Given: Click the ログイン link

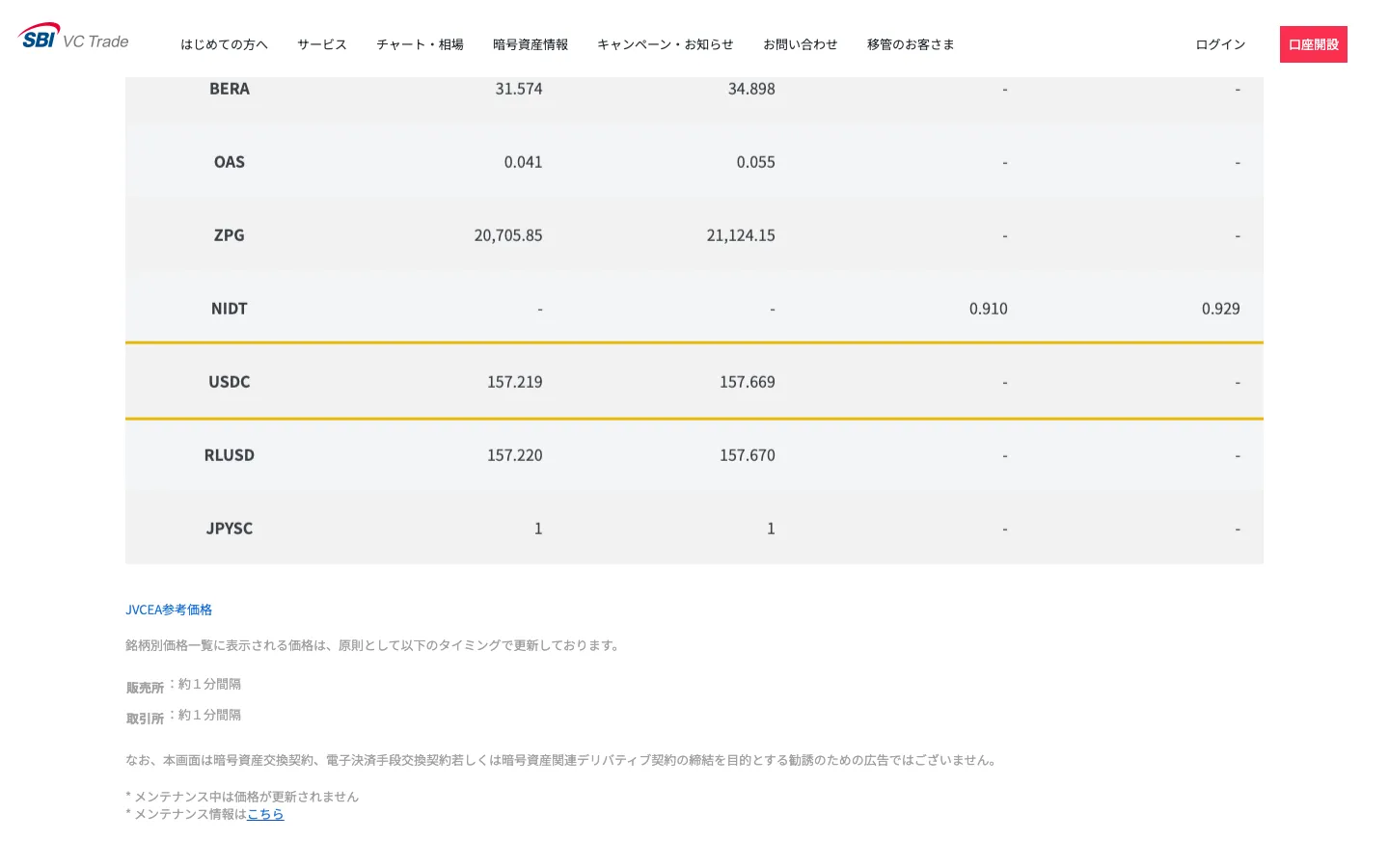Looking at the screenshot, I should point(1220,44).
